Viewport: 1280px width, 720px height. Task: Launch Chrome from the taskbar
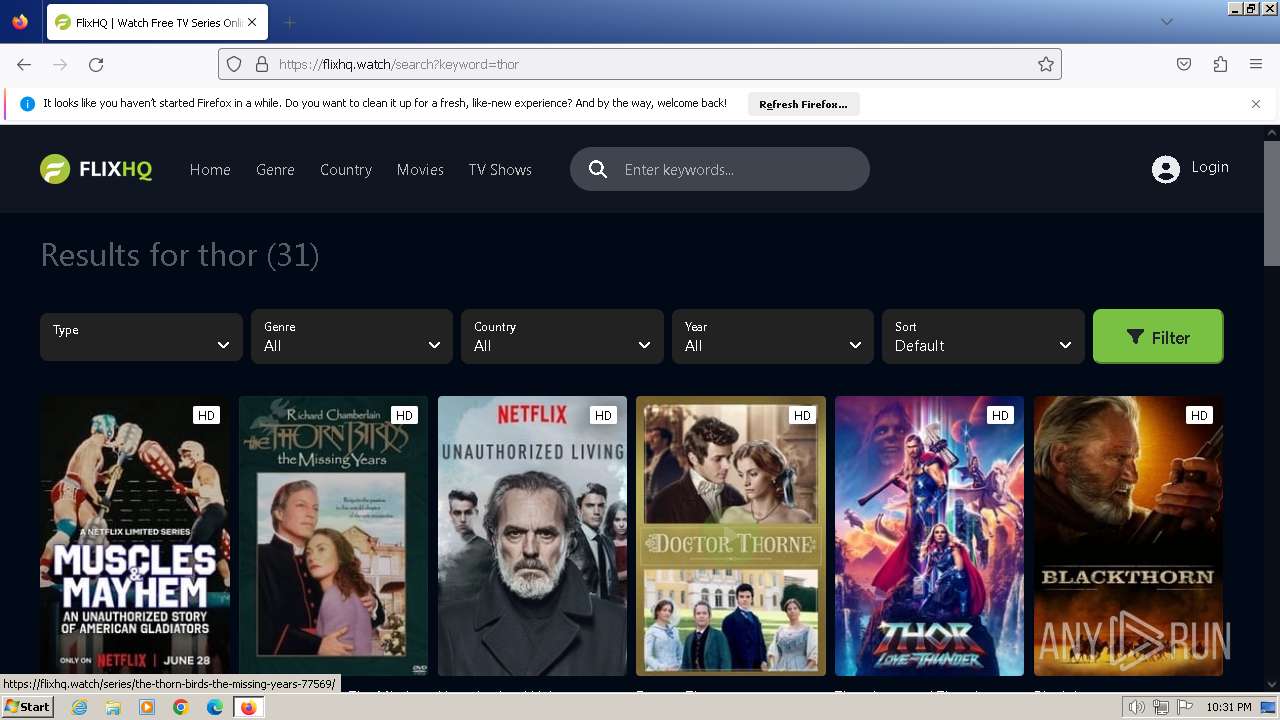click(x=181, y=707)
